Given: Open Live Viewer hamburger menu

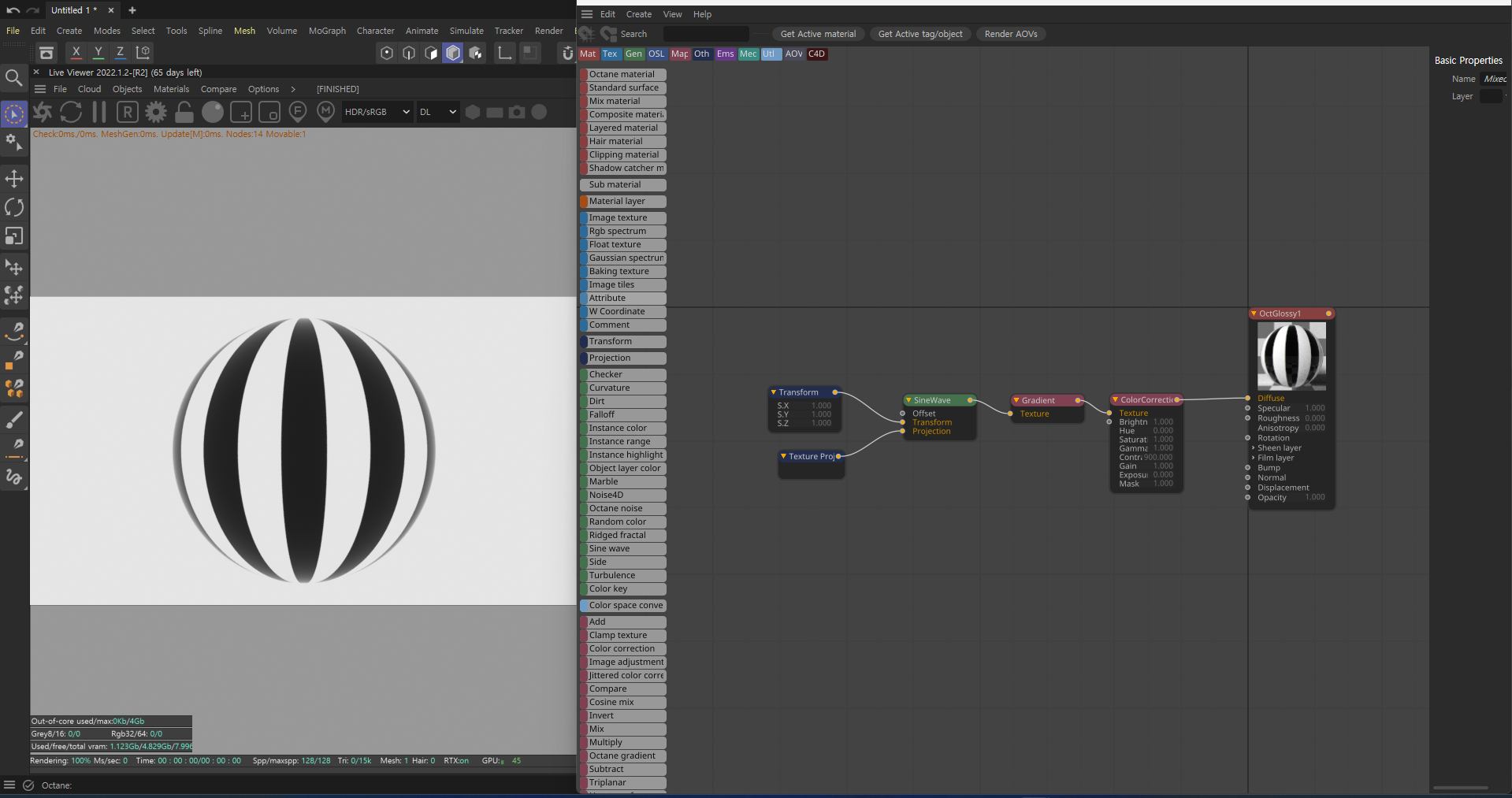Looking at the screenshot, I should point(40,89).
